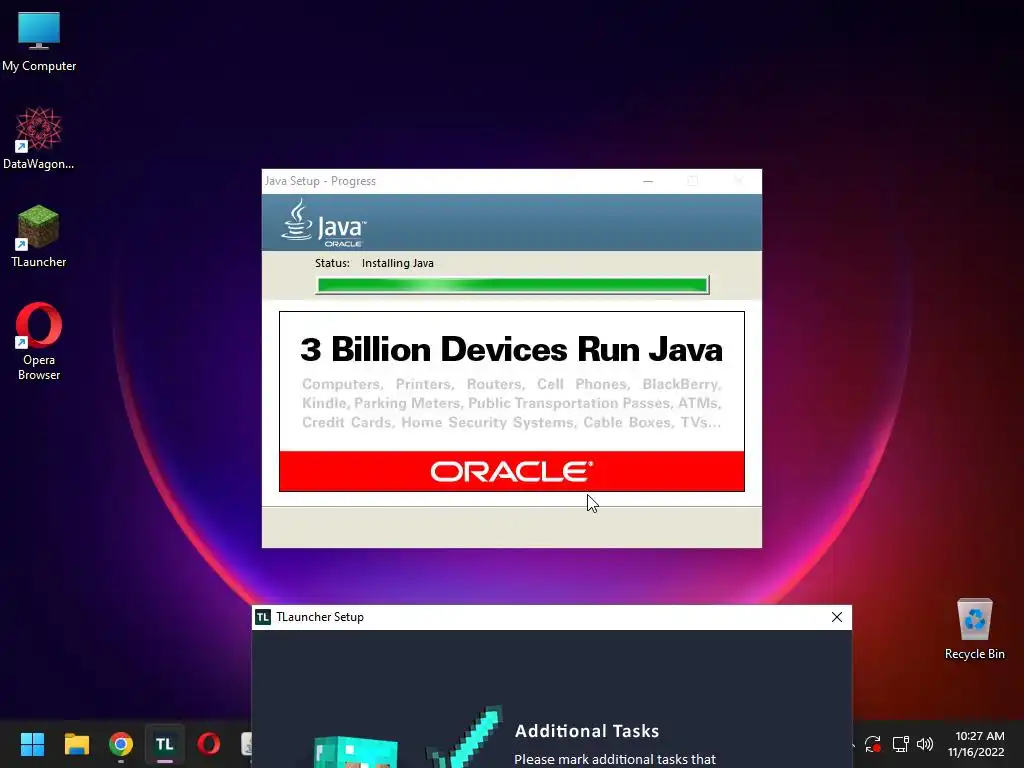Screen dimensions: 1024x768
Task: Click the "Additional Tasks" heading in TLauncher Setup
Action: (587, 731)
